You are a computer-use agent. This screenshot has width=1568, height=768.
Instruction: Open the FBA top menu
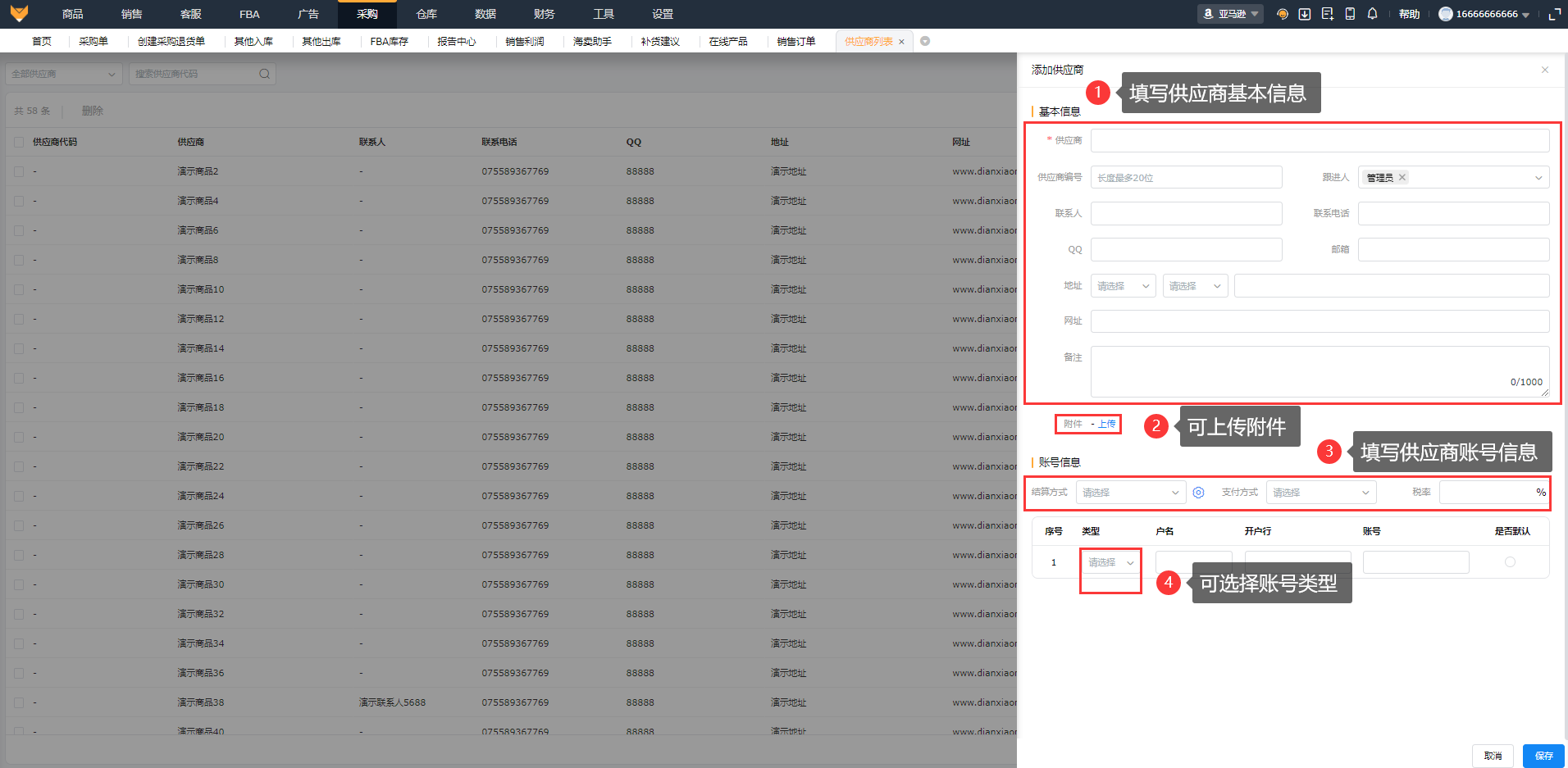point(249,14)
